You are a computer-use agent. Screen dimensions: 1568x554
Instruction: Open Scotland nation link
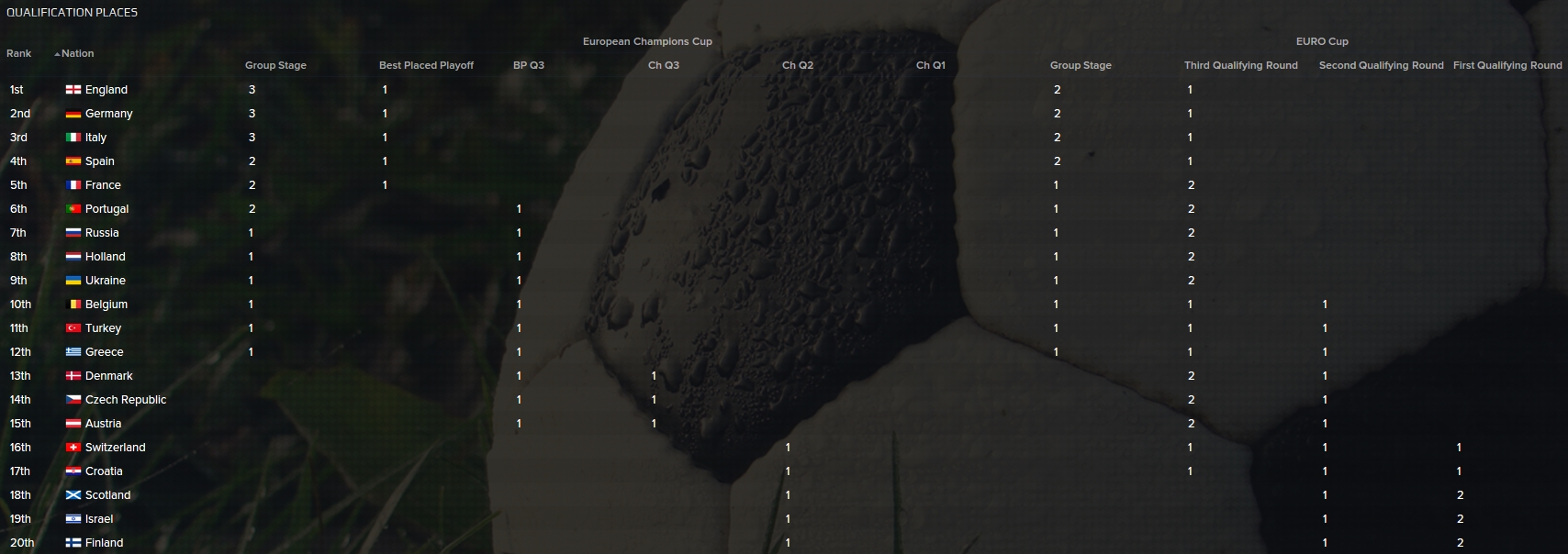pos(108,495)
